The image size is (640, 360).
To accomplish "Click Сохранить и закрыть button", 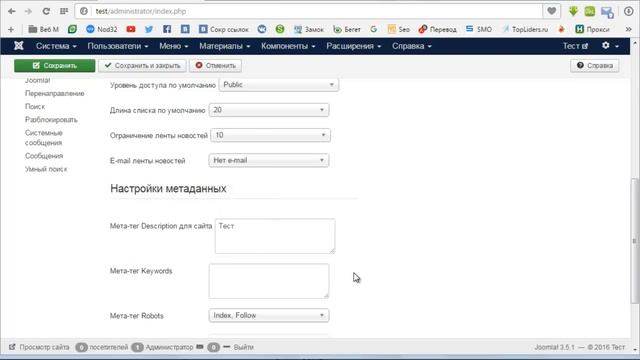I will click(142, 65).
